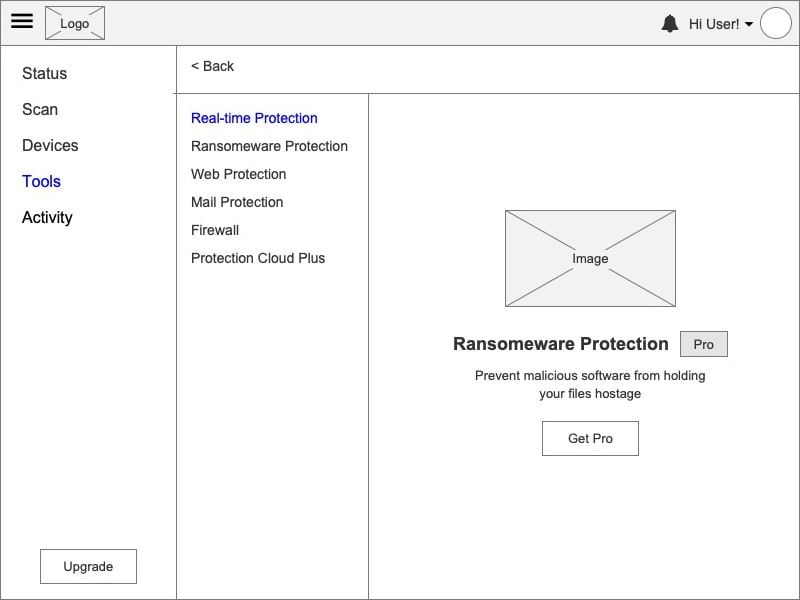Click the Logo placeholder
Image resolution: width=800 pixels, height=600 pixels.
[75, 23]
